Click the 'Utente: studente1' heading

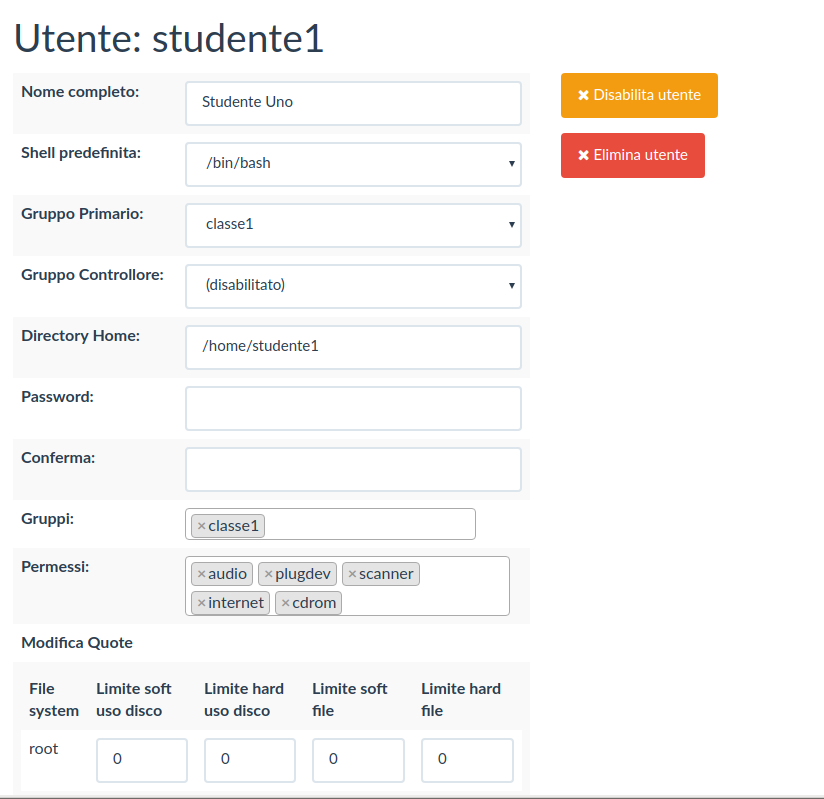[x=168, y=38]
